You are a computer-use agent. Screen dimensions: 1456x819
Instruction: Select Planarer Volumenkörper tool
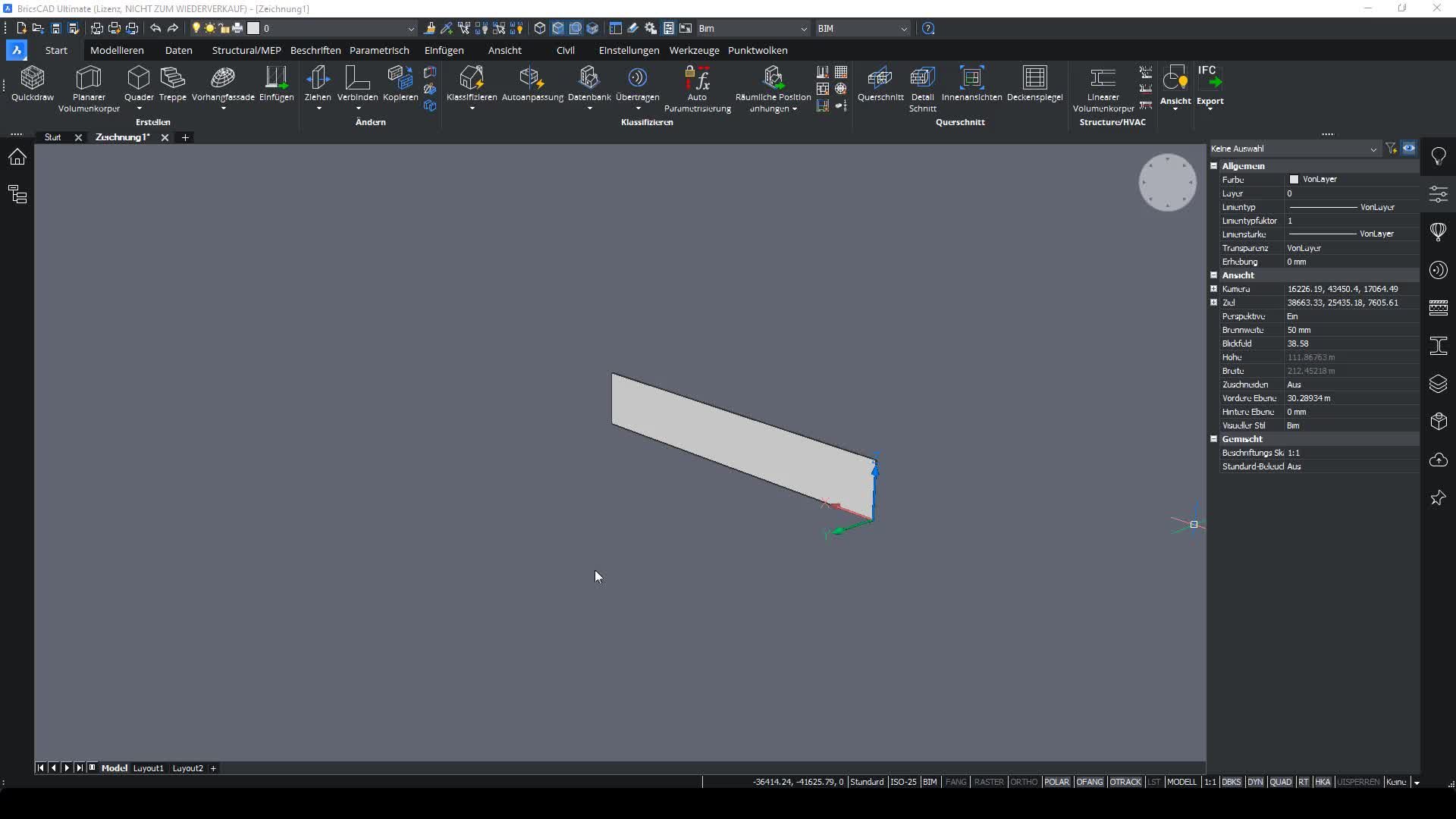[89, 89]
